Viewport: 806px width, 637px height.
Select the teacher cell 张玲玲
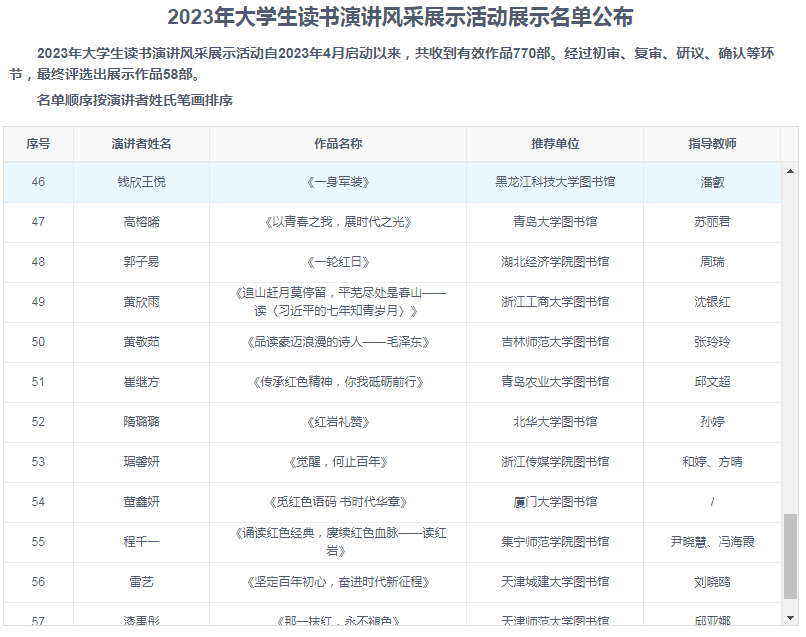coord(712,342)
